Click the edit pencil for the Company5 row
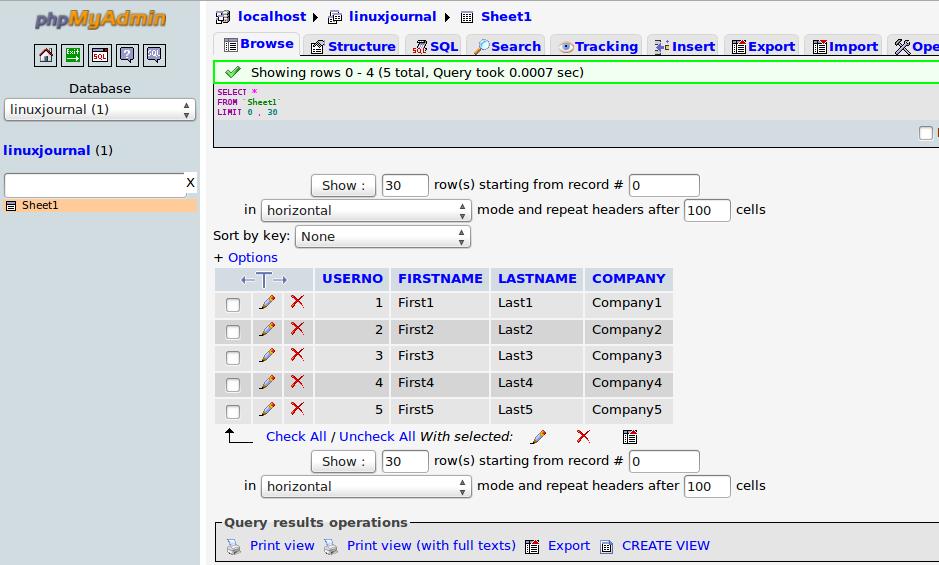 tap(267, 409)
